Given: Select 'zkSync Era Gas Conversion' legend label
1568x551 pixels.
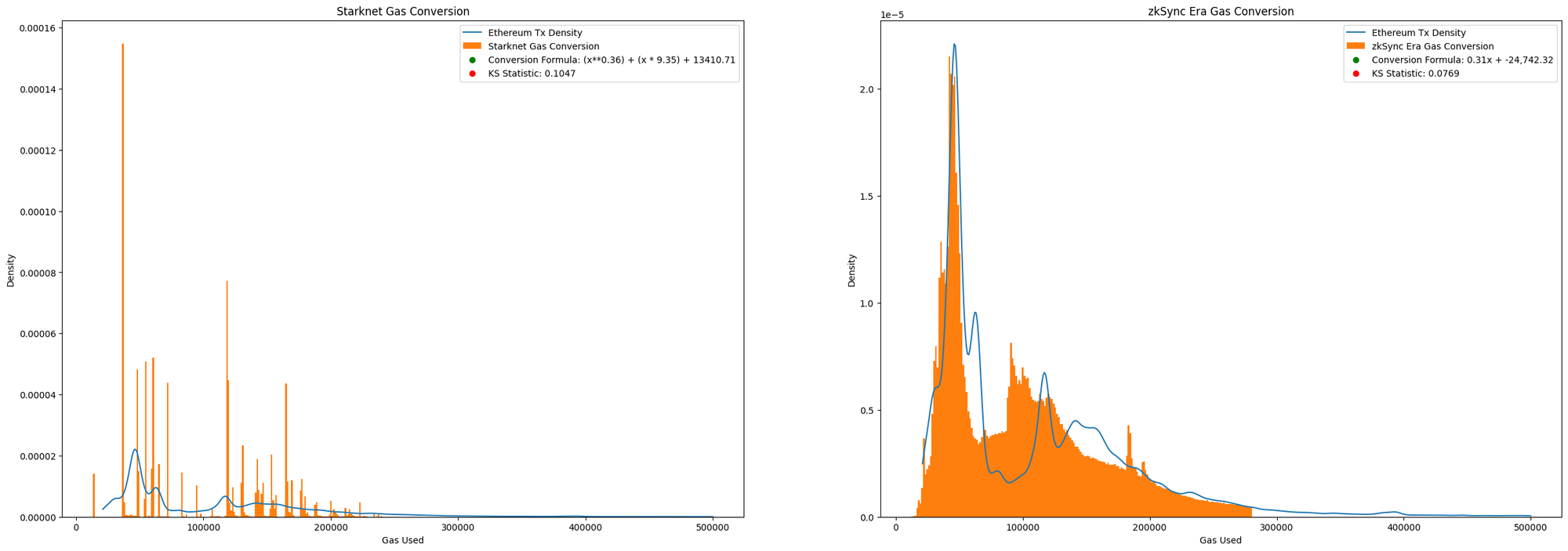Looking at the screenshot, I should [x=1432, y=46].
